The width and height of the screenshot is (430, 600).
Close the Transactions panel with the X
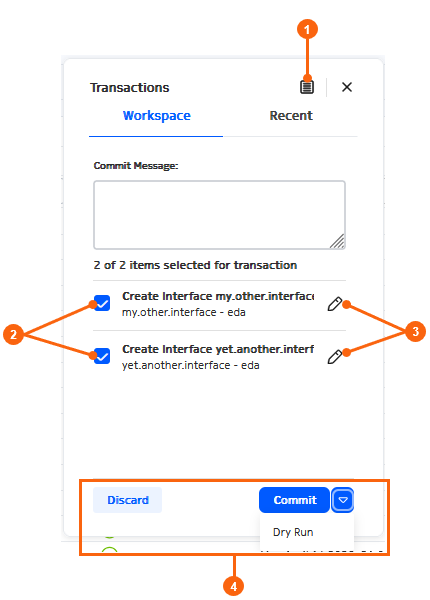pyautogui.click(x=347, y=87)
